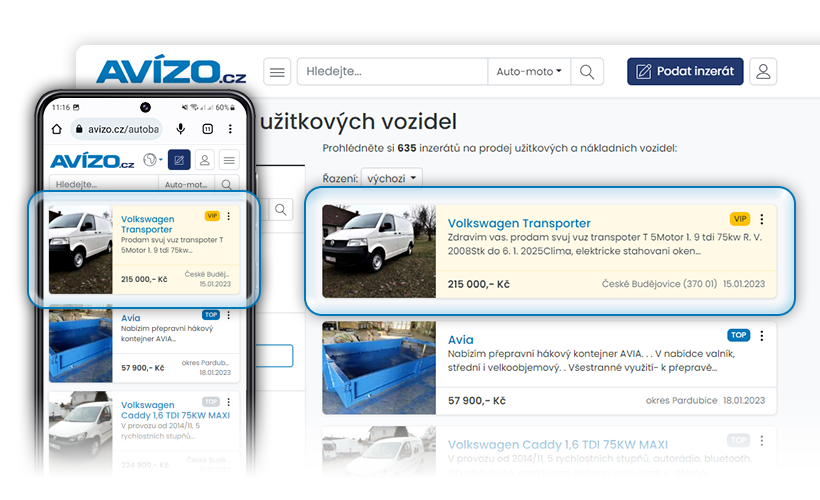This screenshot has height=500, width=820.
Task: Click the 57 900,- Kč price on desktop
Action: point(476,401)
